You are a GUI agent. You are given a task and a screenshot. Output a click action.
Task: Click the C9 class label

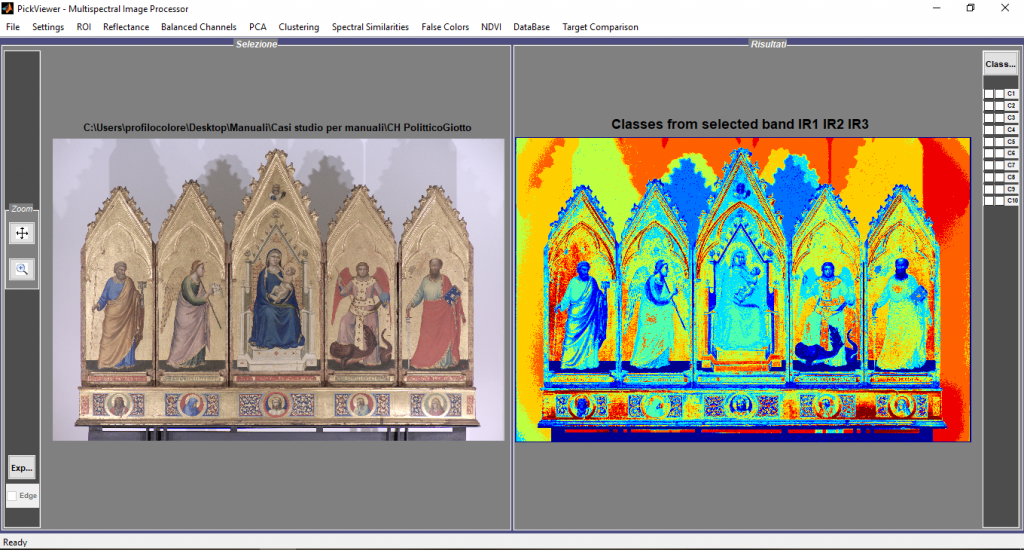click(1012, 189)
